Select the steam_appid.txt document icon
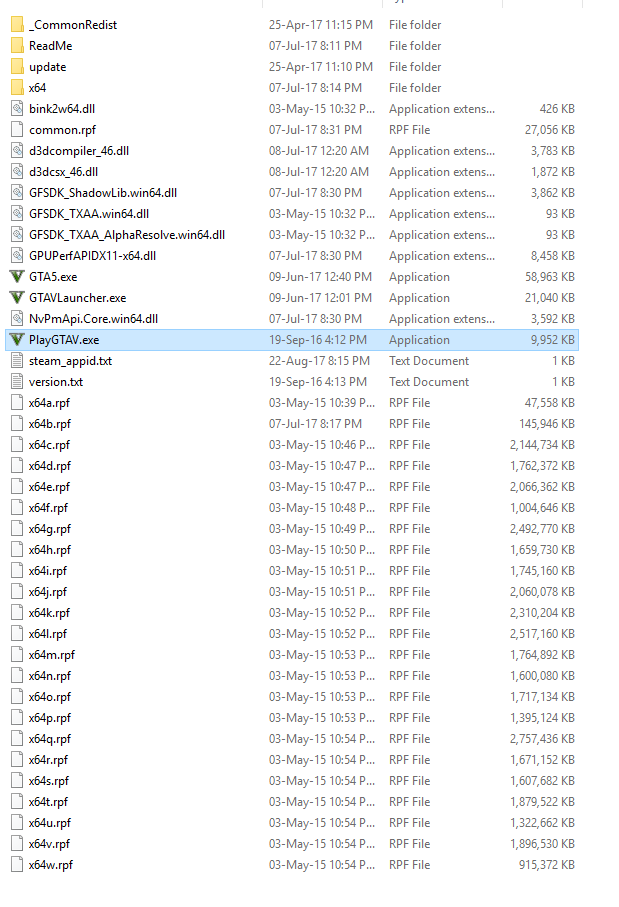619x907 pixels. (x=17, y=361)
